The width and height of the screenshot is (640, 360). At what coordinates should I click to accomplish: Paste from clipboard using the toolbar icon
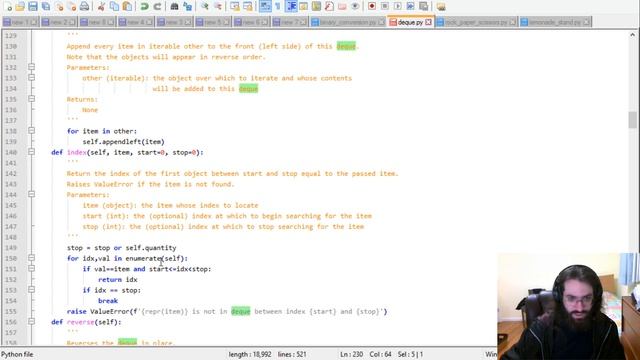(x=127, y=6)
